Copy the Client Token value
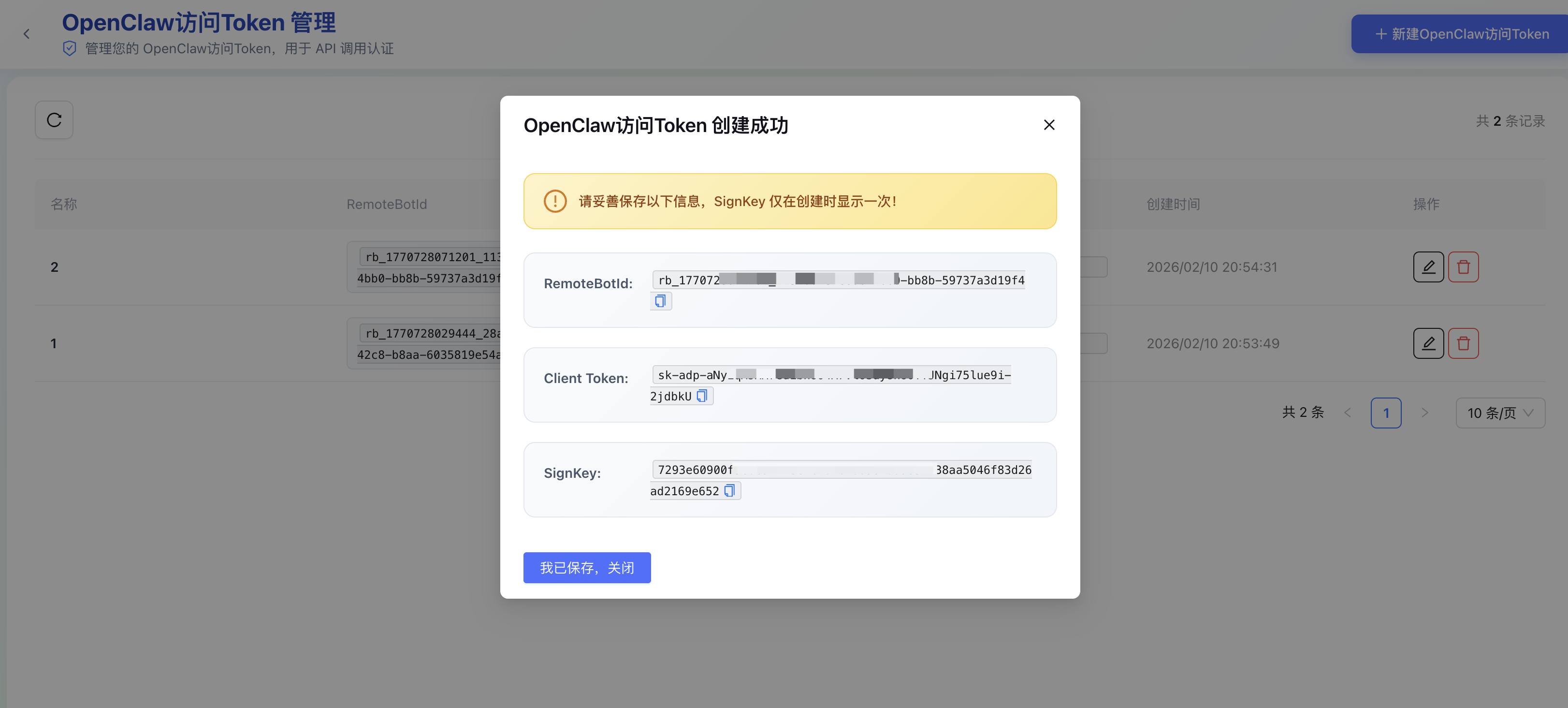This screenshot has width=1568, height=708. tap(702, 396)
